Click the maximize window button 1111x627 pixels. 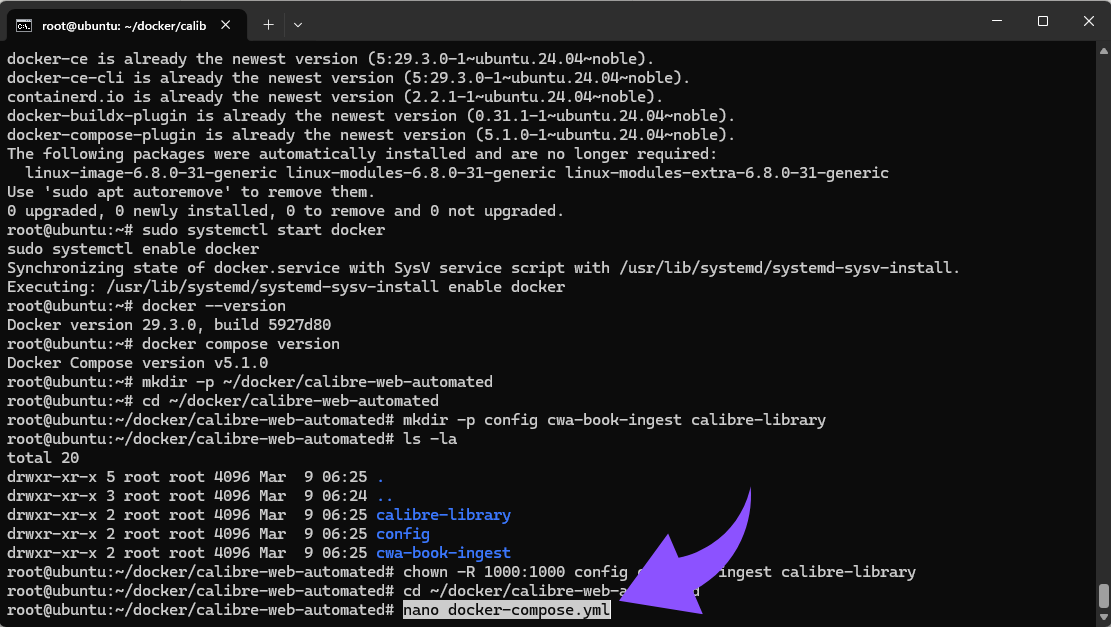point(1044,21)
